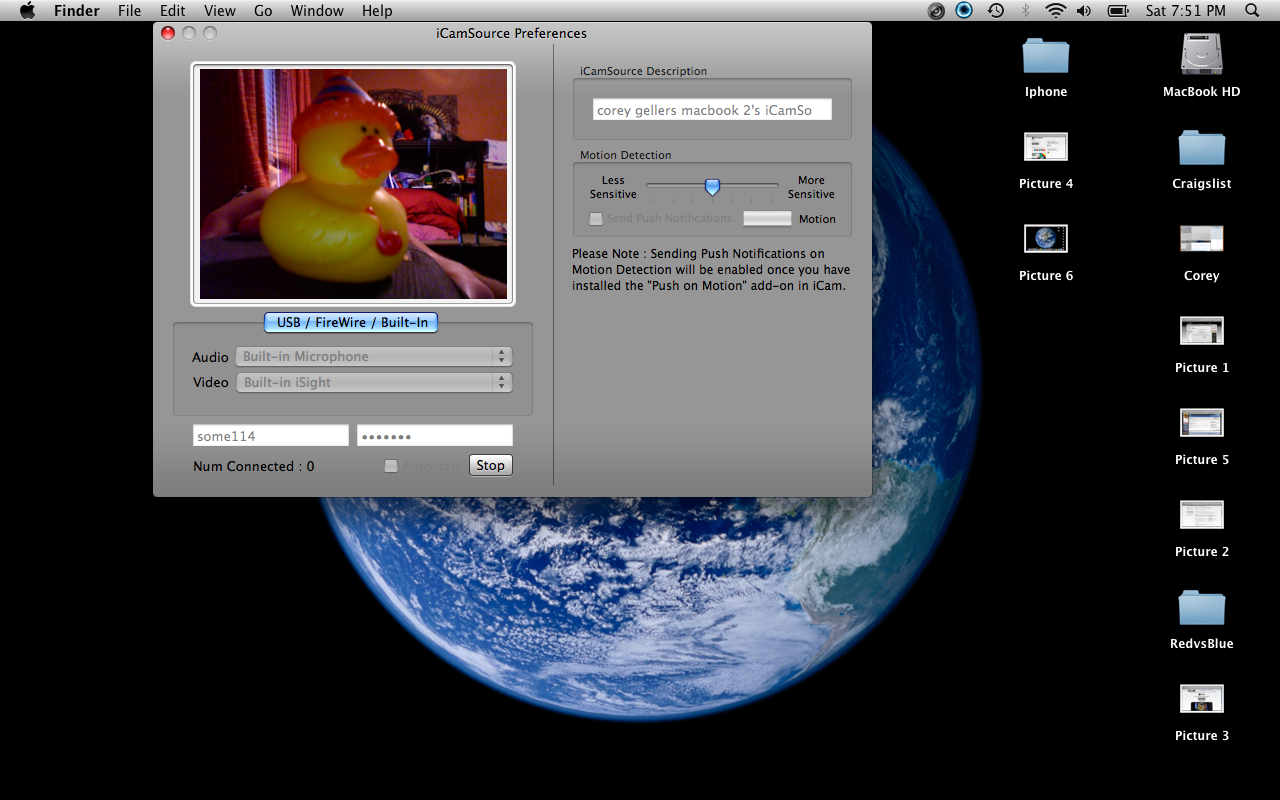Image resolution: width=1280 pixels, height=800 pixels.
Task: Click the rubber duck camera preview
Action: click(353, 184)
